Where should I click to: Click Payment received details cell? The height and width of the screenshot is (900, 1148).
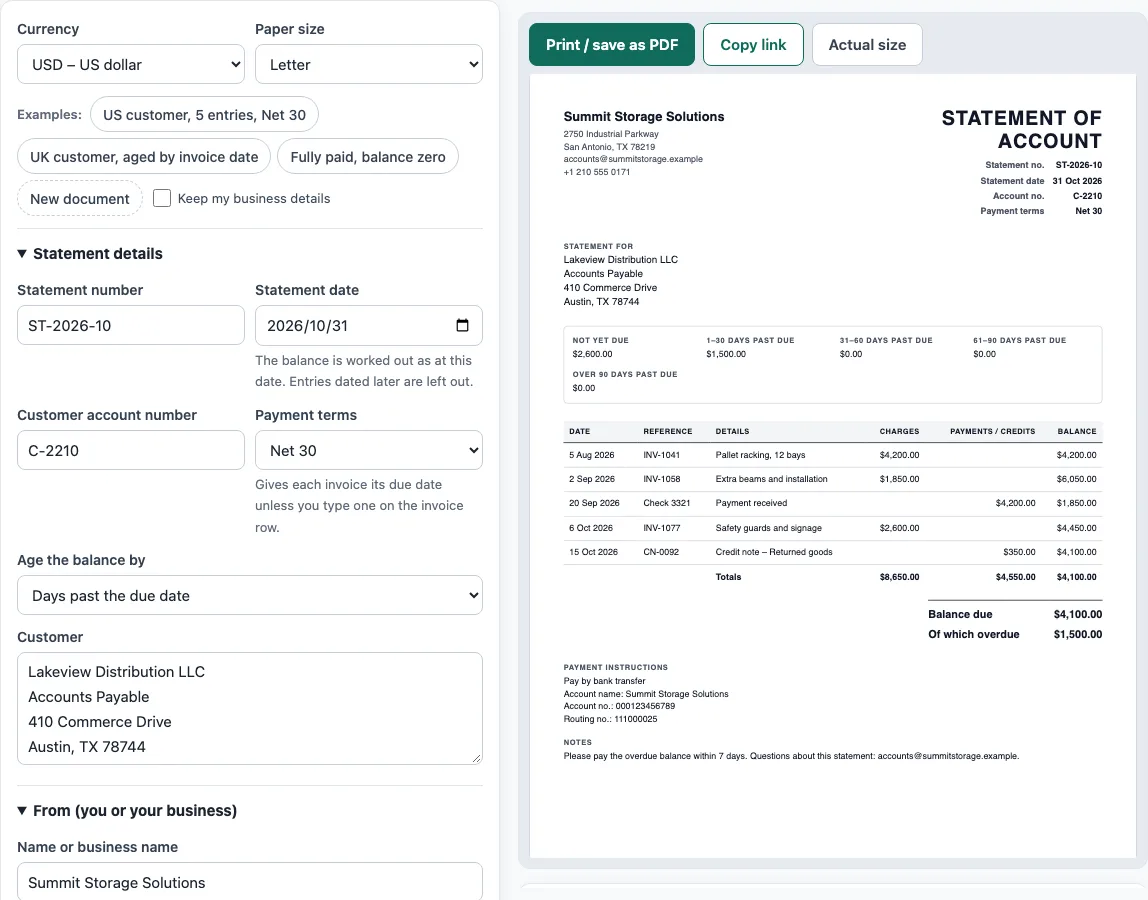click(751, 503)
